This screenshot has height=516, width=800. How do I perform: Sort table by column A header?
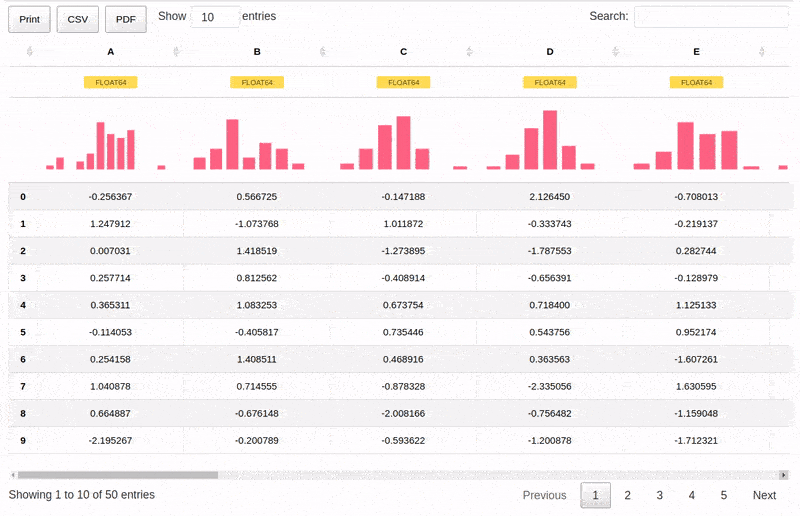[x=111, y=52]
